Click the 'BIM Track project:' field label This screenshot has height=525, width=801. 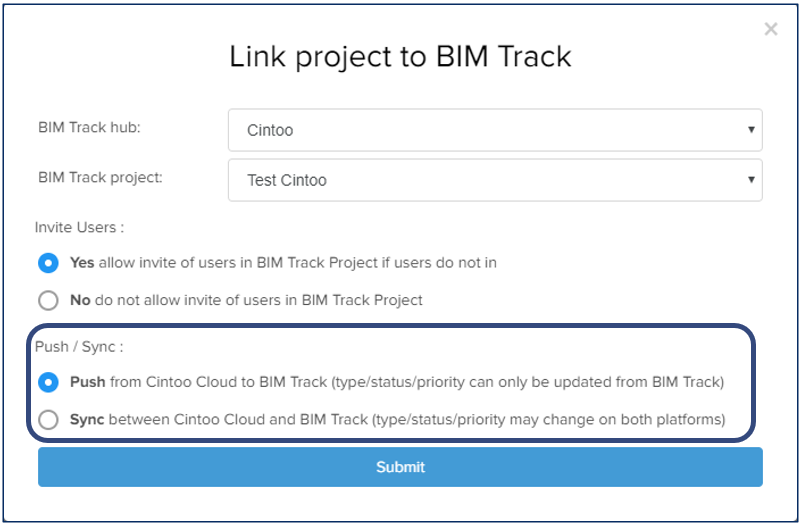(100, 177)
